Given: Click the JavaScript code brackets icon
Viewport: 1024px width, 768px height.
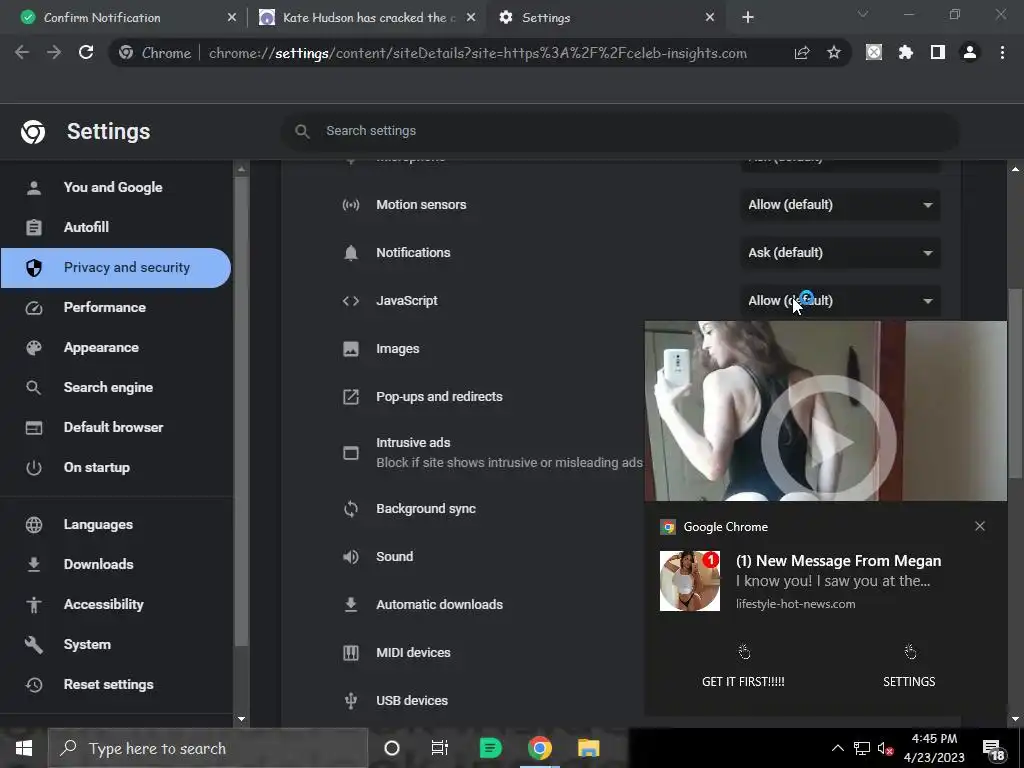Looking at the screenshot, I should pyautogui.click(x=351, y=301).
